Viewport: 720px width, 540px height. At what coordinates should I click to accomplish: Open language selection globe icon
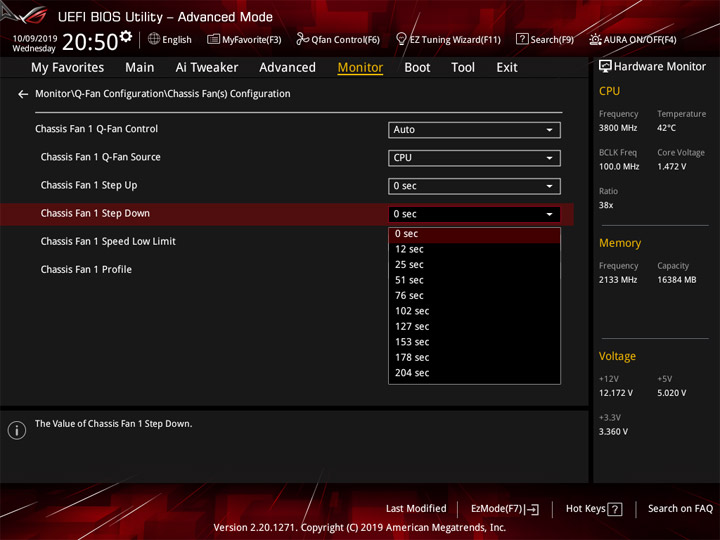[x=154, y=39]
